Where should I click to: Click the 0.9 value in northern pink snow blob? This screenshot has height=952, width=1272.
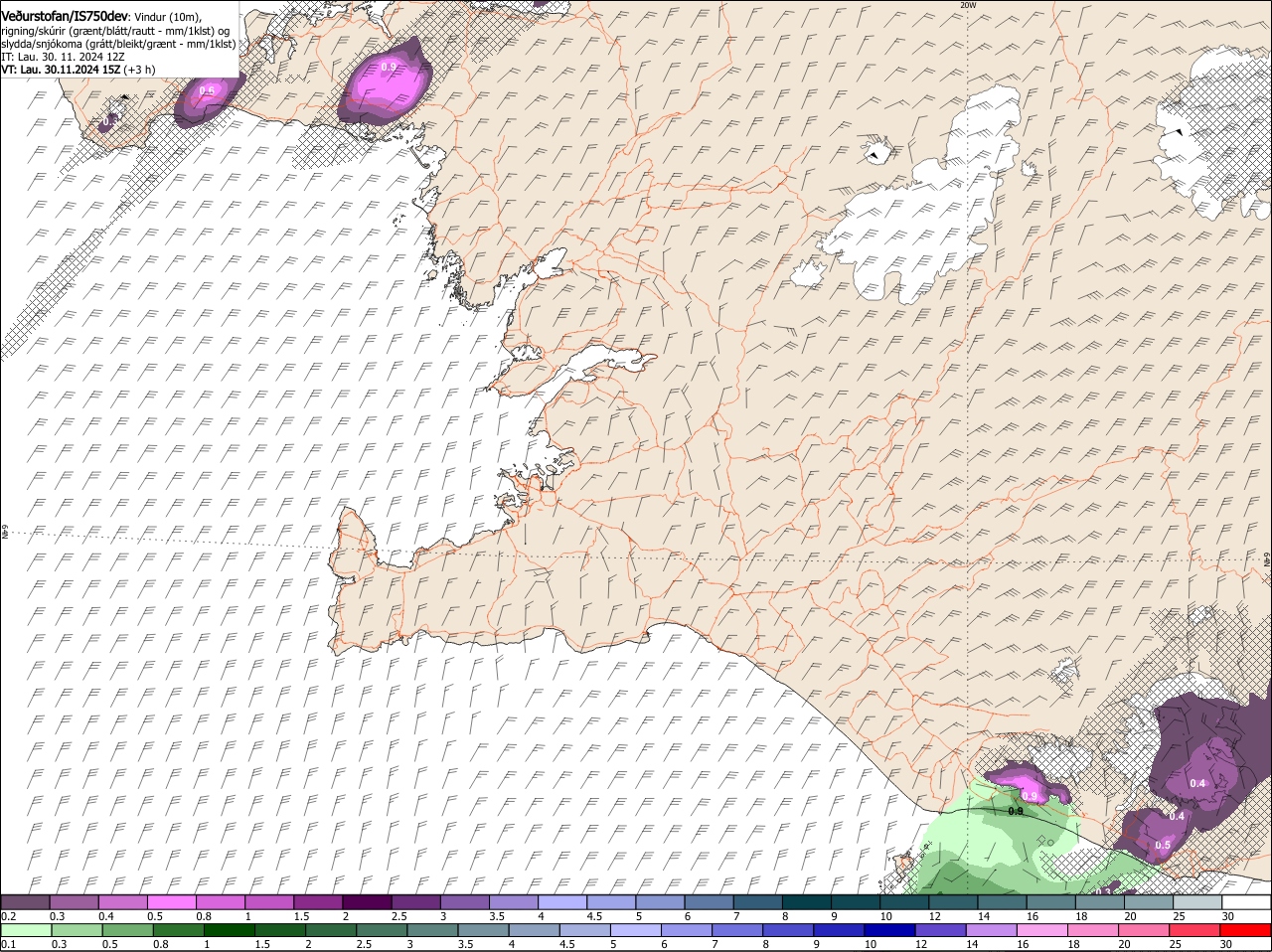point(389,67)
